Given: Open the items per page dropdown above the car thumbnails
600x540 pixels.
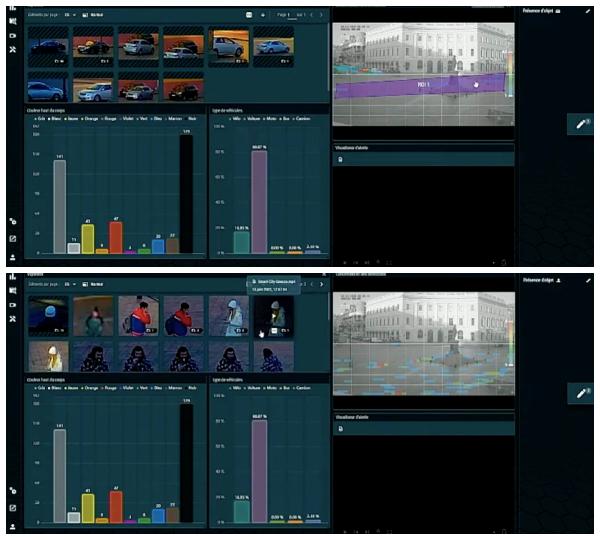Looking at the screenshot, I should click(x=70, y=16).
